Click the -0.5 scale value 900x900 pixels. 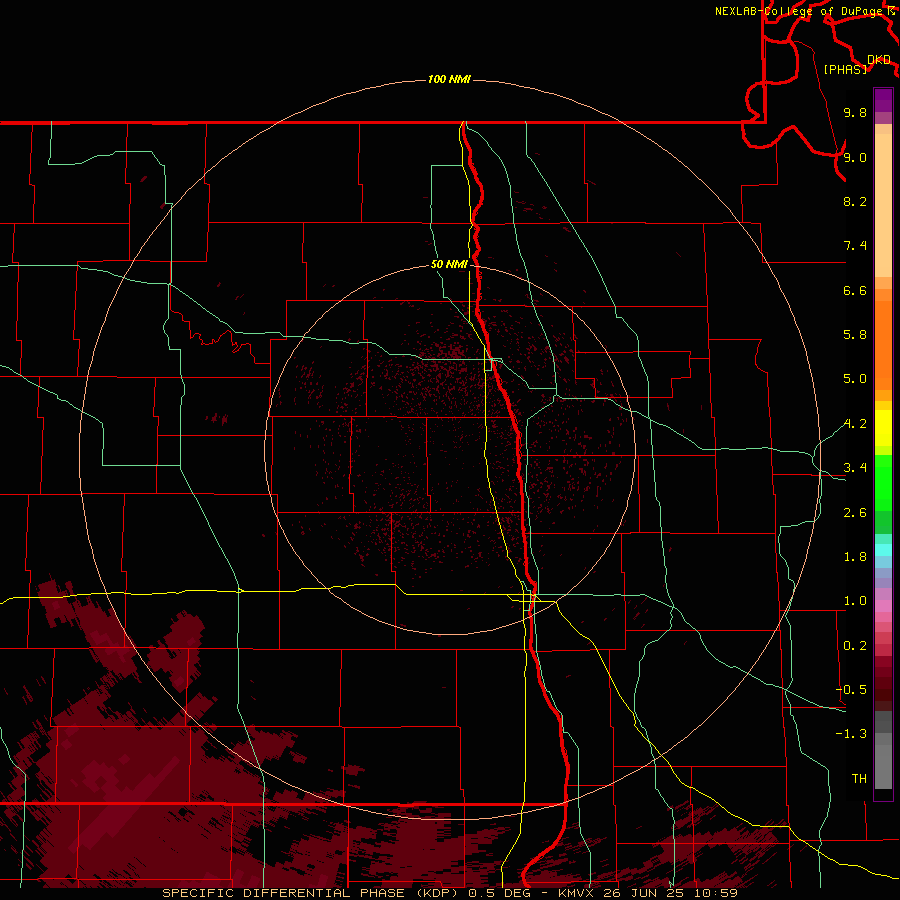point(851,690)
